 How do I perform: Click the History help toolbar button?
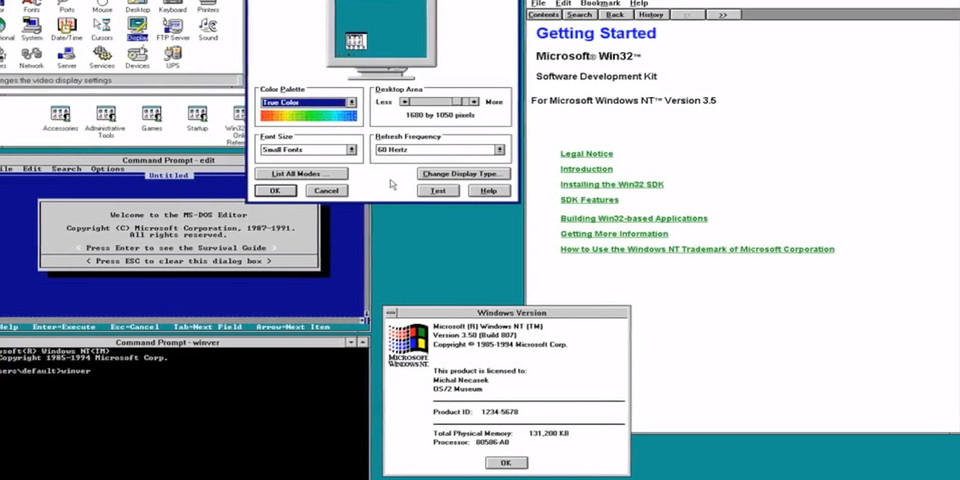(651, 15)
